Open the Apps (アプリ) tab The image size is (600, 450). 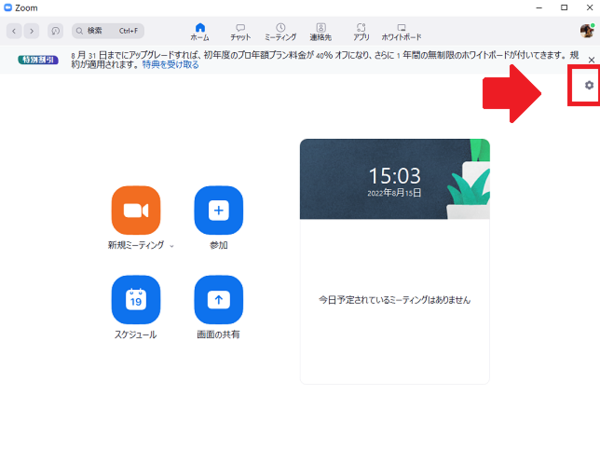[x=361, y=31]
